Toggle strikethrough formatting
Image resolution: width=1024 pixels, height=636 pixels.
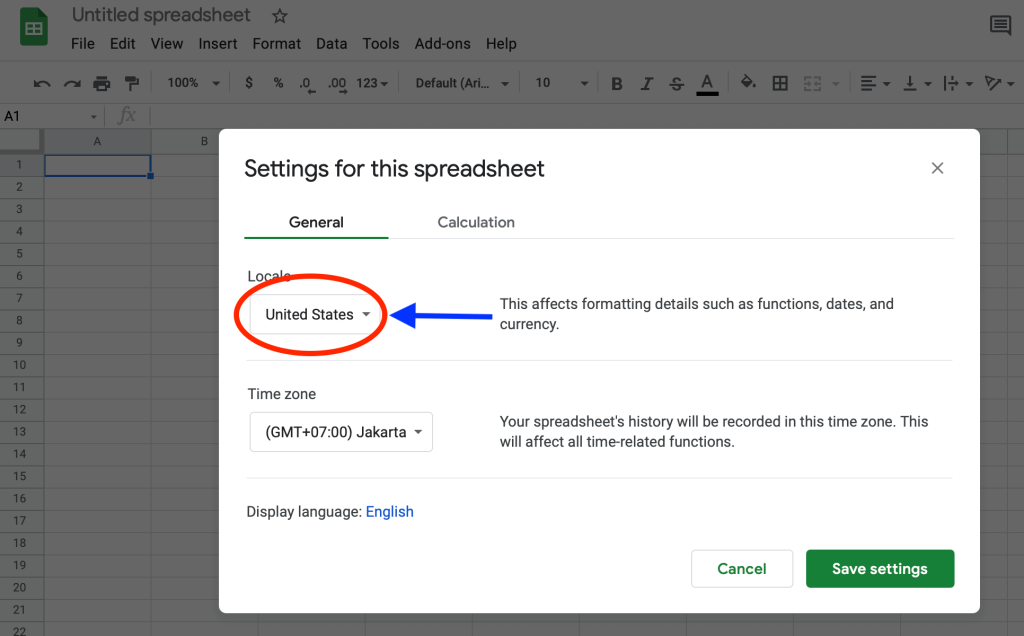point(676,83)
